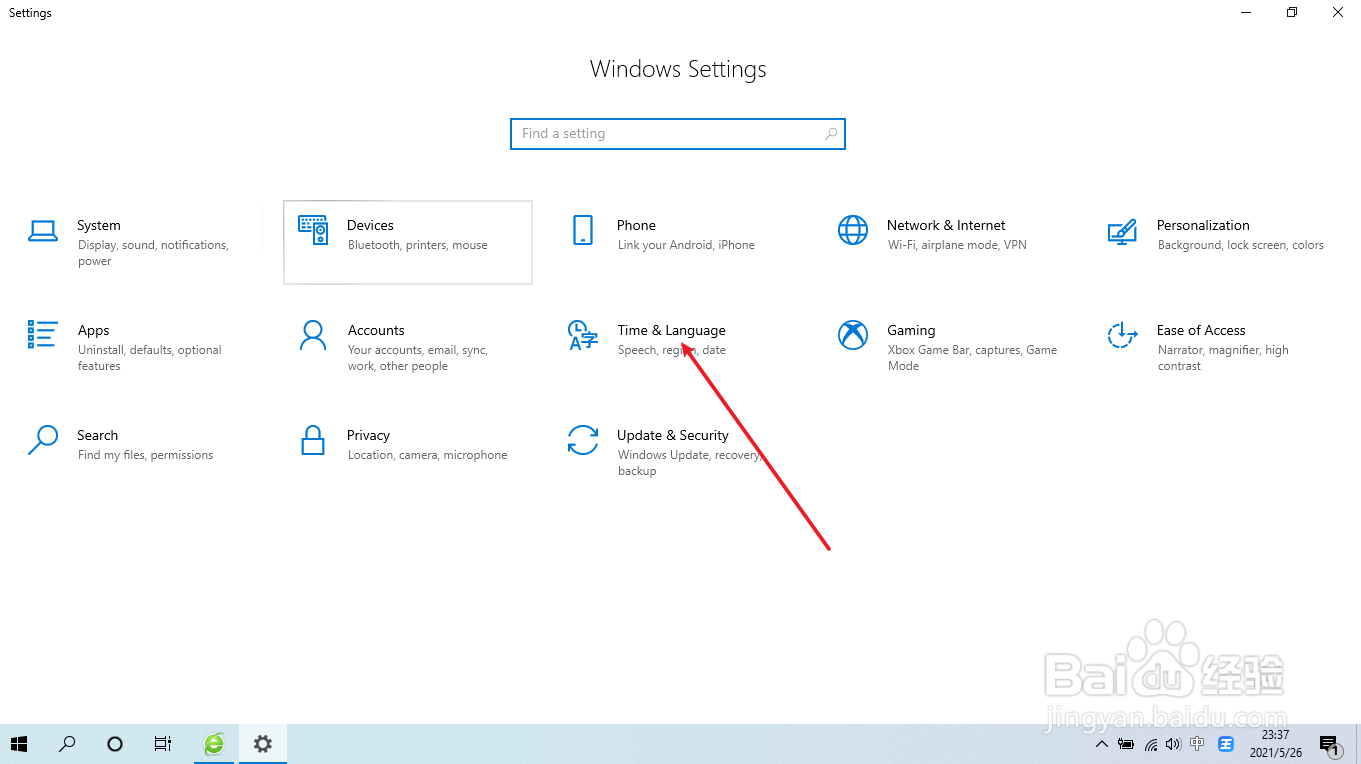Image resolution: width=1361 pixels, height=764 pixels.
Task: Open the Update & Security title
Action: pyautogui.click(x=673, y=435)
